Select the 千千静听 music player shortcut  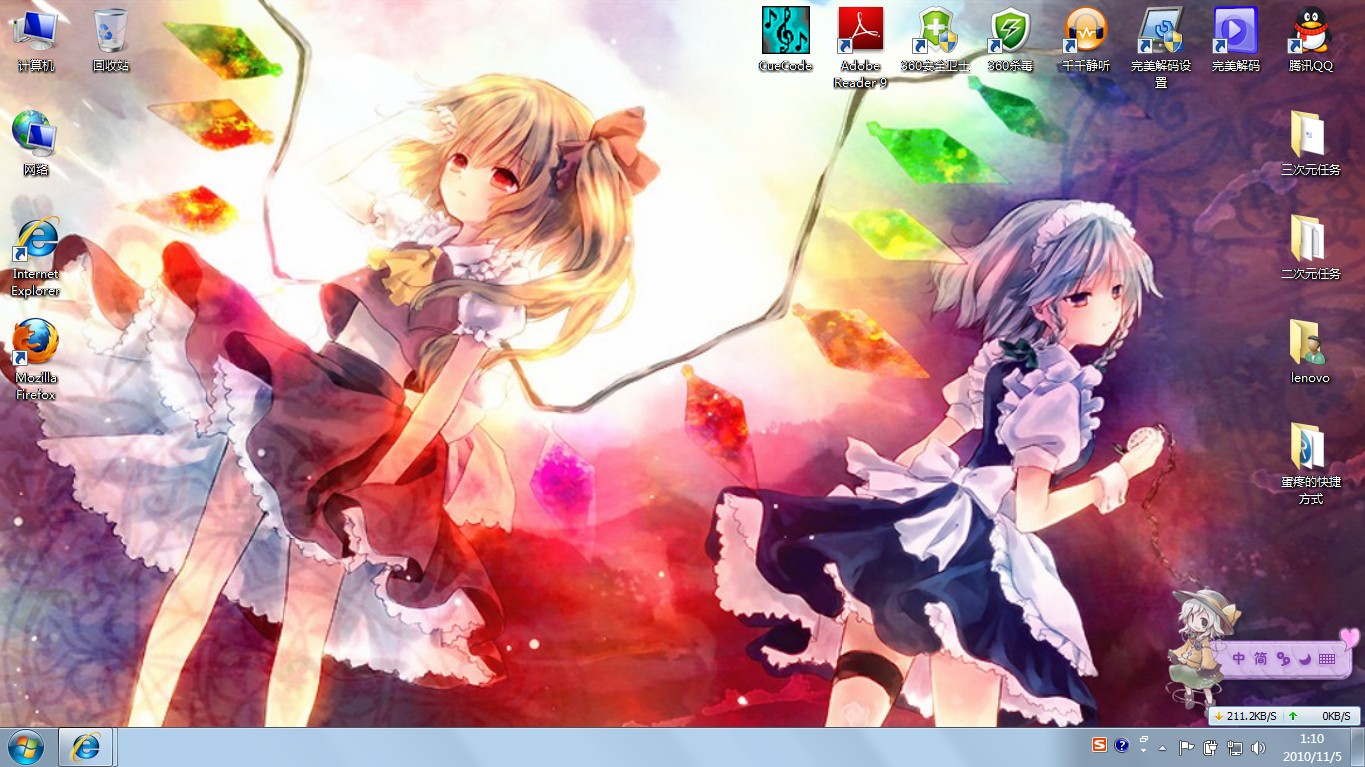[1086, 38]
